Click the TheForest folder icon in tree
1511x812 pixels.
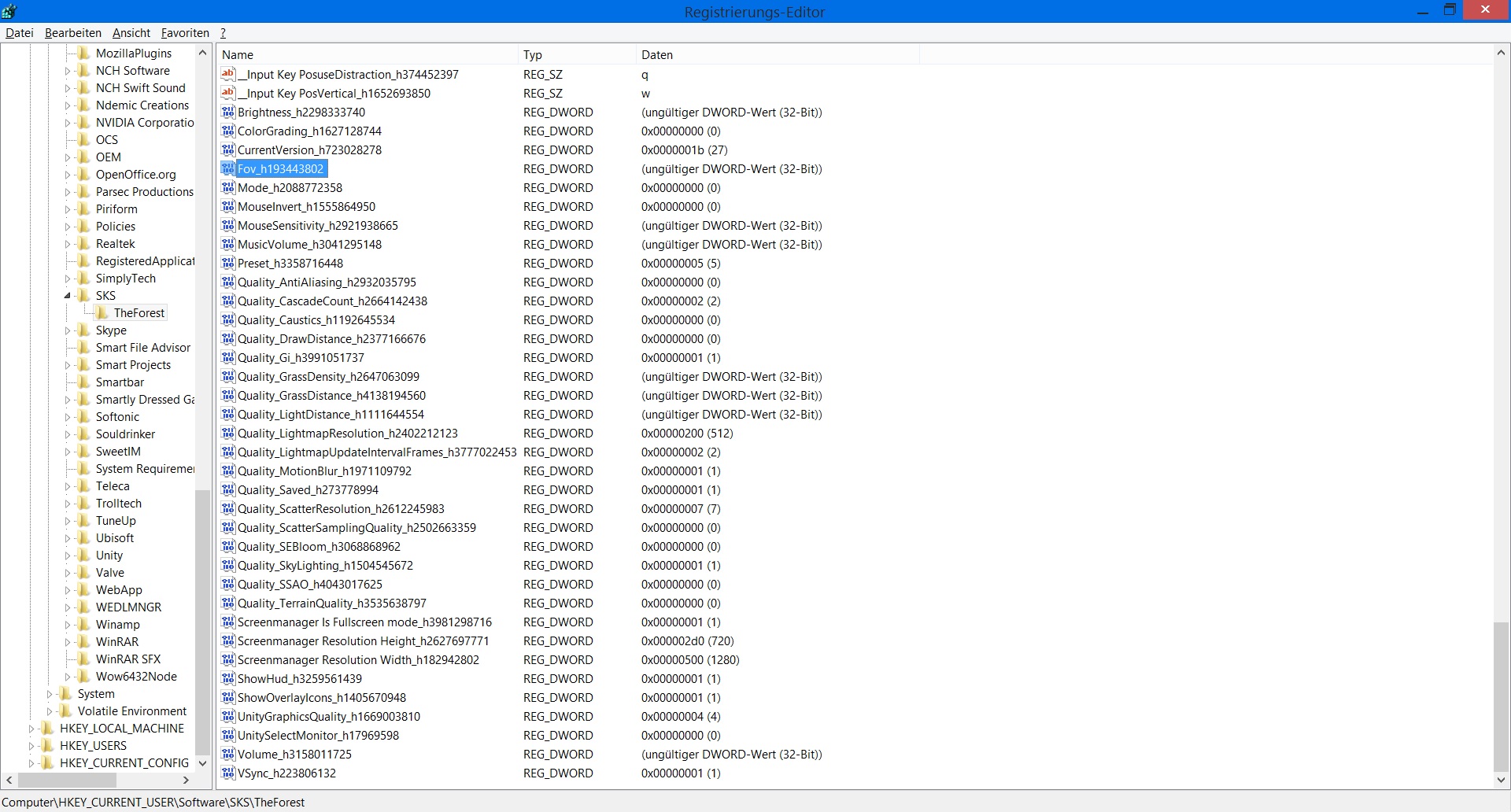point(102,313)
